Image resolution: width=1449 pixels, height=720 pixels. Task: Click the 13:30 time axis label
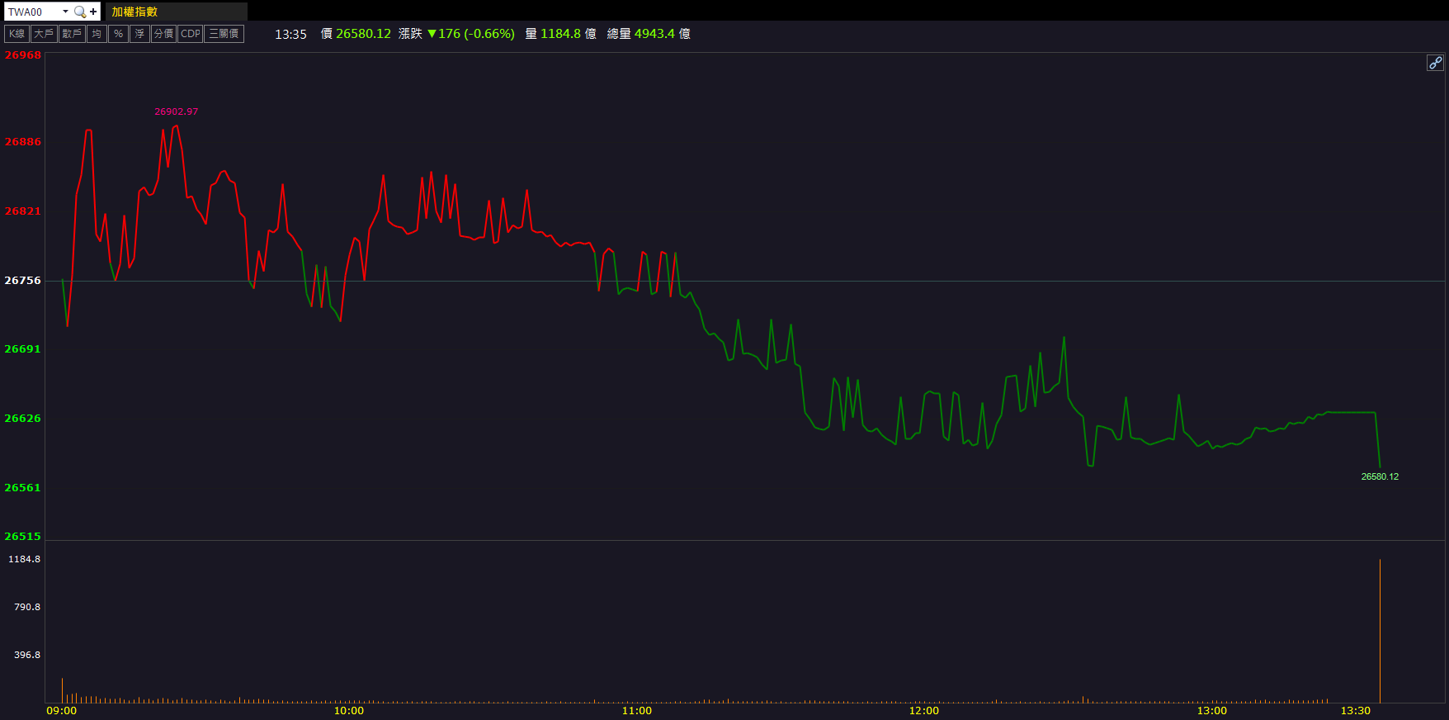1355,711
